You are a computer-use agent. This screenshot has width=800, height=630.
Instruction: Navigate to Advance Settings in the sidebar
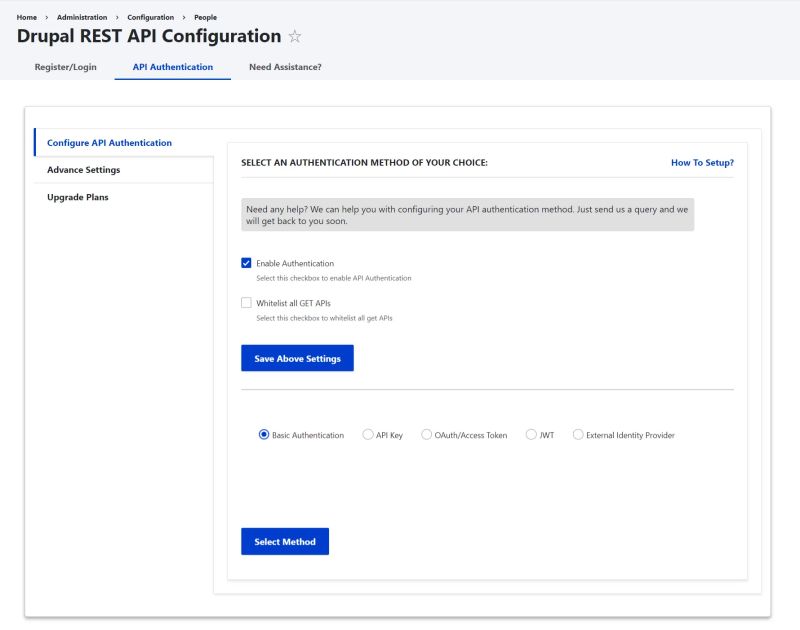coord(83,170)
